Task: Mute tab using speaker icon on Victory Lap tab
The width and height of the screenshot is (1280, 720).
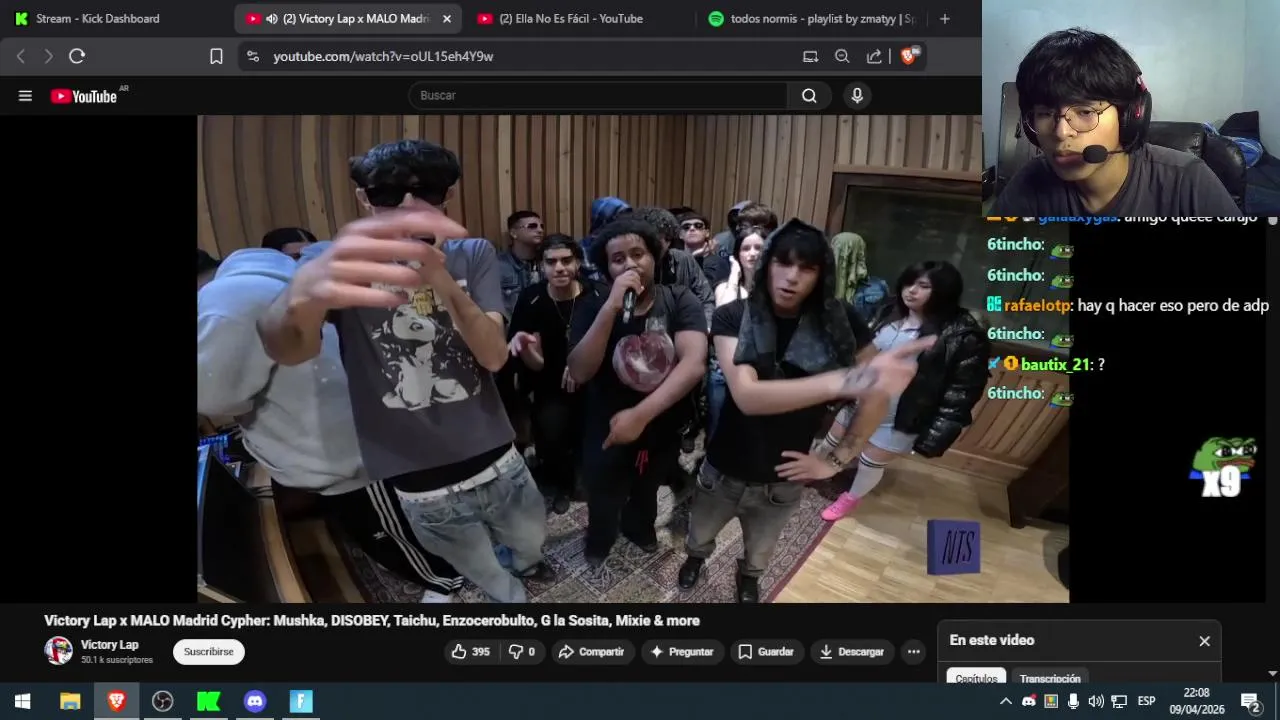Action: tap(272, 19)
